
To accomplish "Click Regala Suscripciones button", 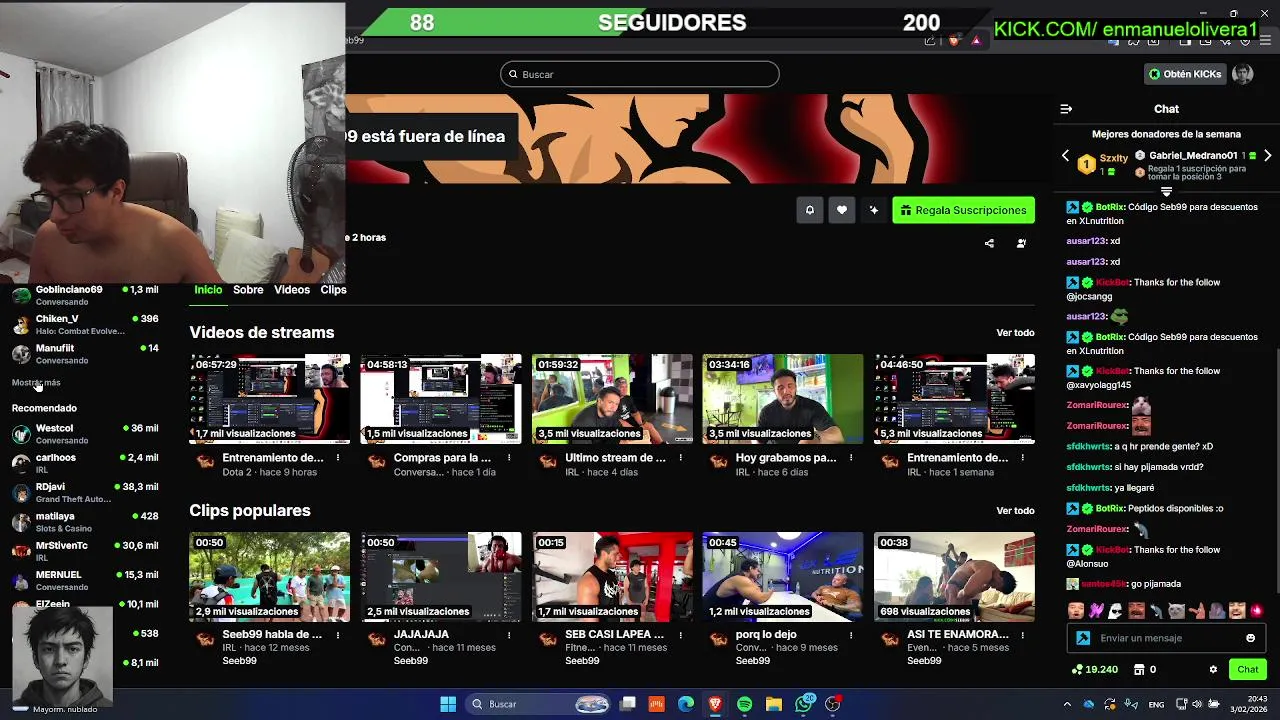I will (963, 210).
